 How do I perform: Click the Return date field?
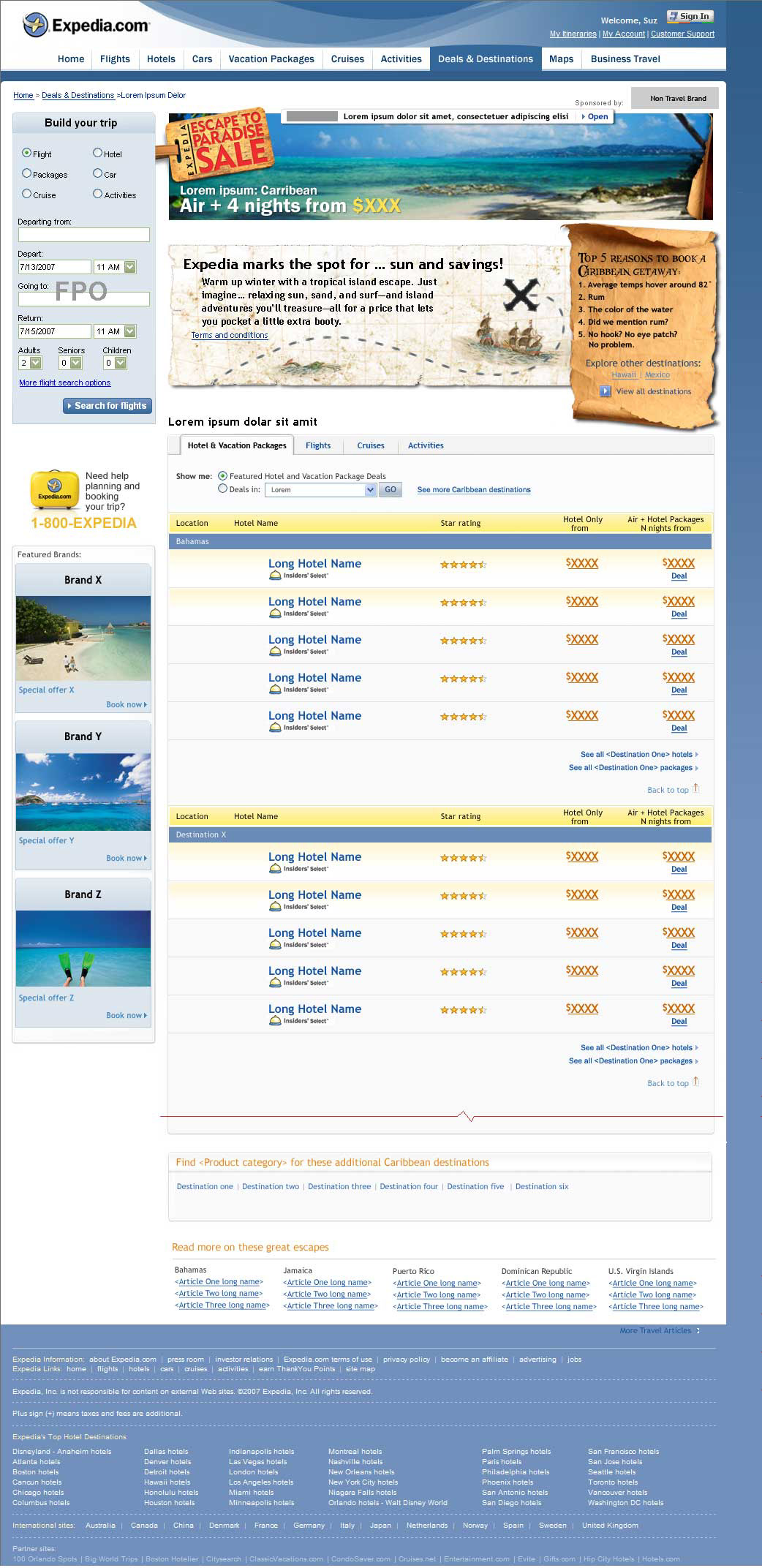pos(55,331)
